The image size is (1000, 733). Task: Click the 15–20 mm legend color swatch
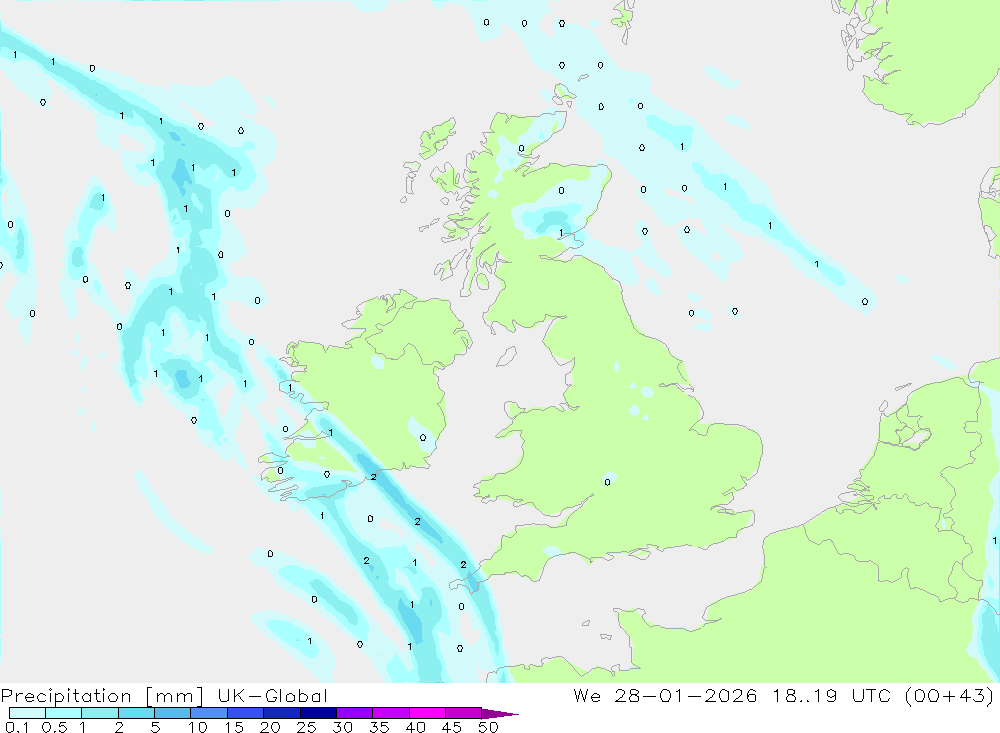(246, 713)
